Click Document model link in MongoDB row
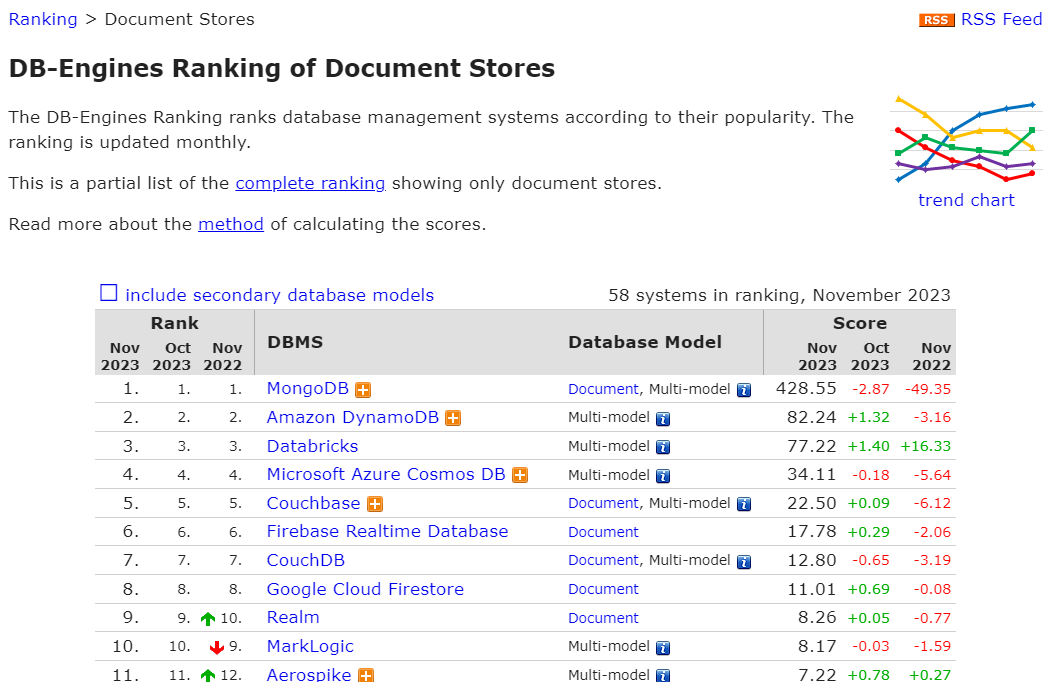 coord(603,389)
